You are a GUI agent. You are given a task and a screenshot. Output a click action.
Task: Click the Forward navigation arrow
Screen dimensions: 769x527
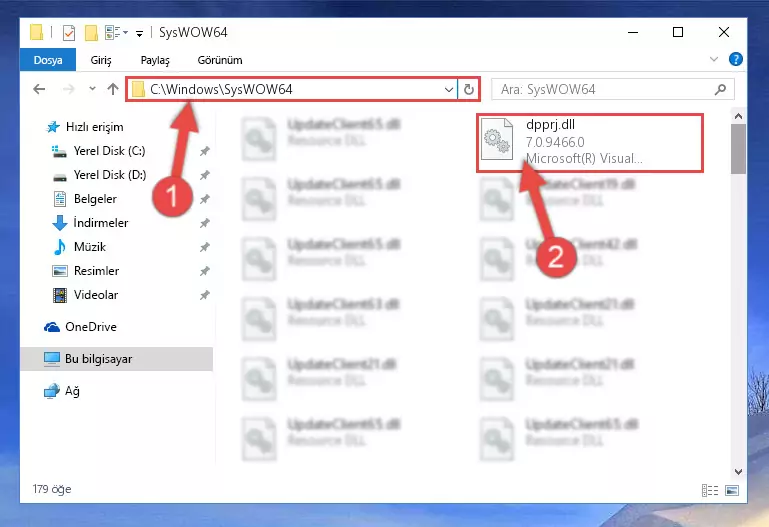tap(69, 89)
